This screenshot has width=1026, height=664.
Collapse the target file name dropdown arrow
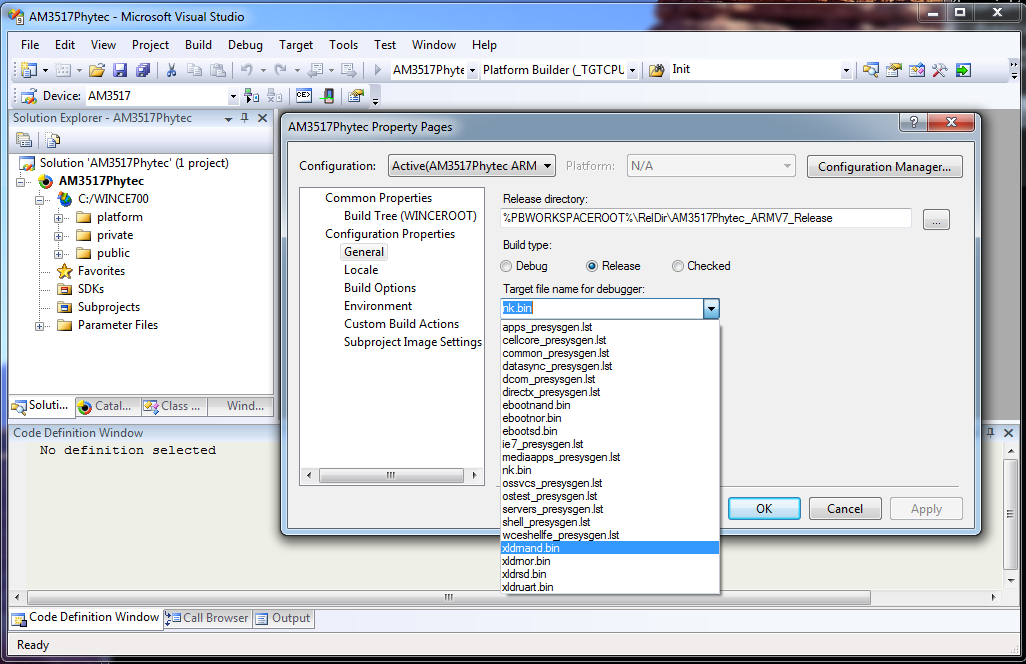tap(711, 308)
